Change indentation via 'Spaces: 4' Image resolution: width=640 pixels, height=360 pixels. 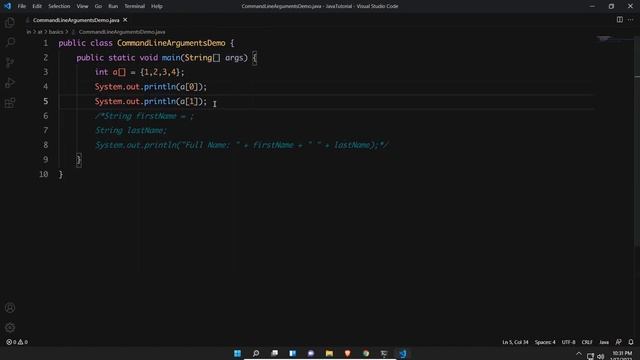click(545, 342)
